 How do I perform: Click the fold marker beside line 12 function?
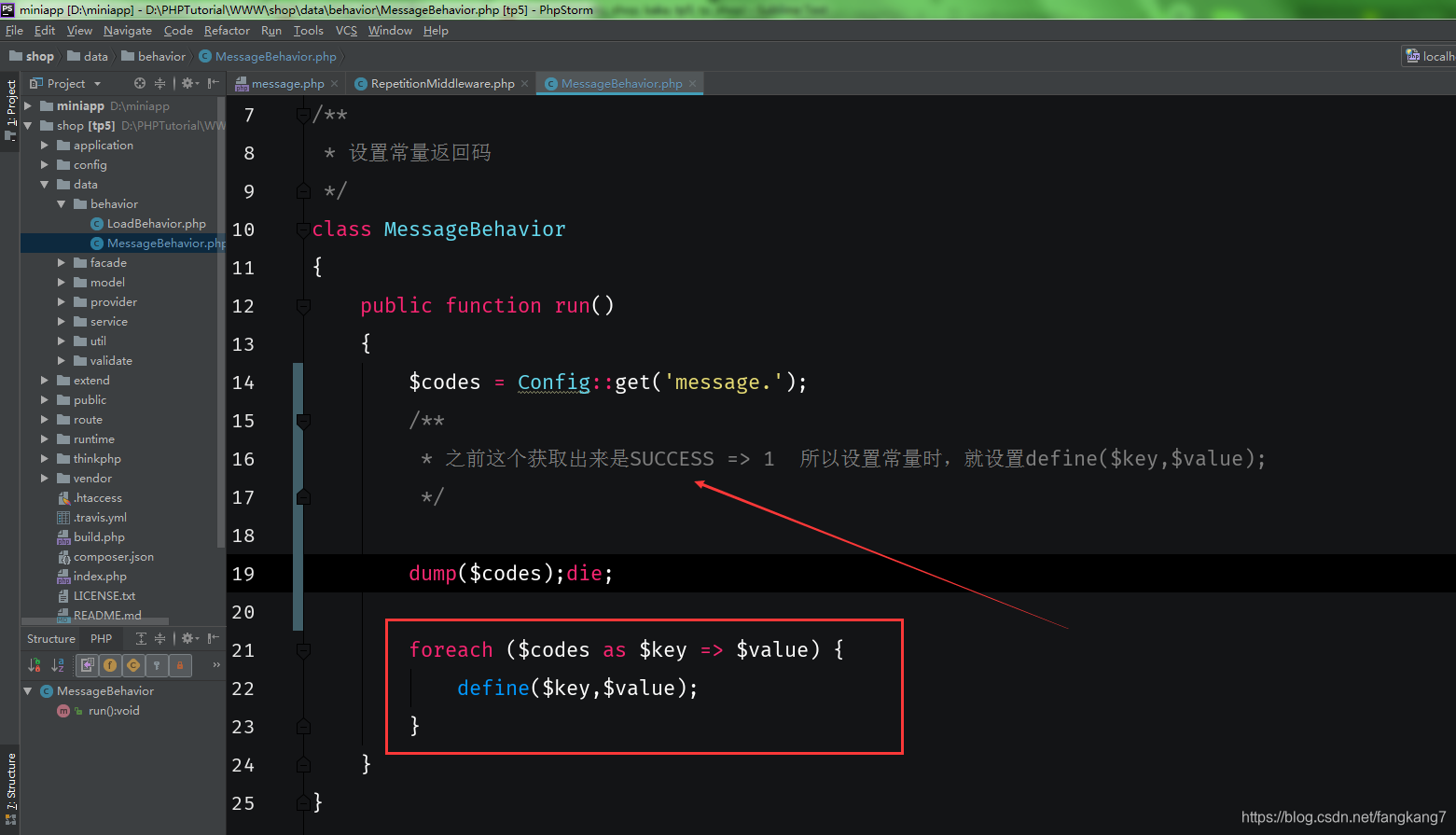(303, 306)
